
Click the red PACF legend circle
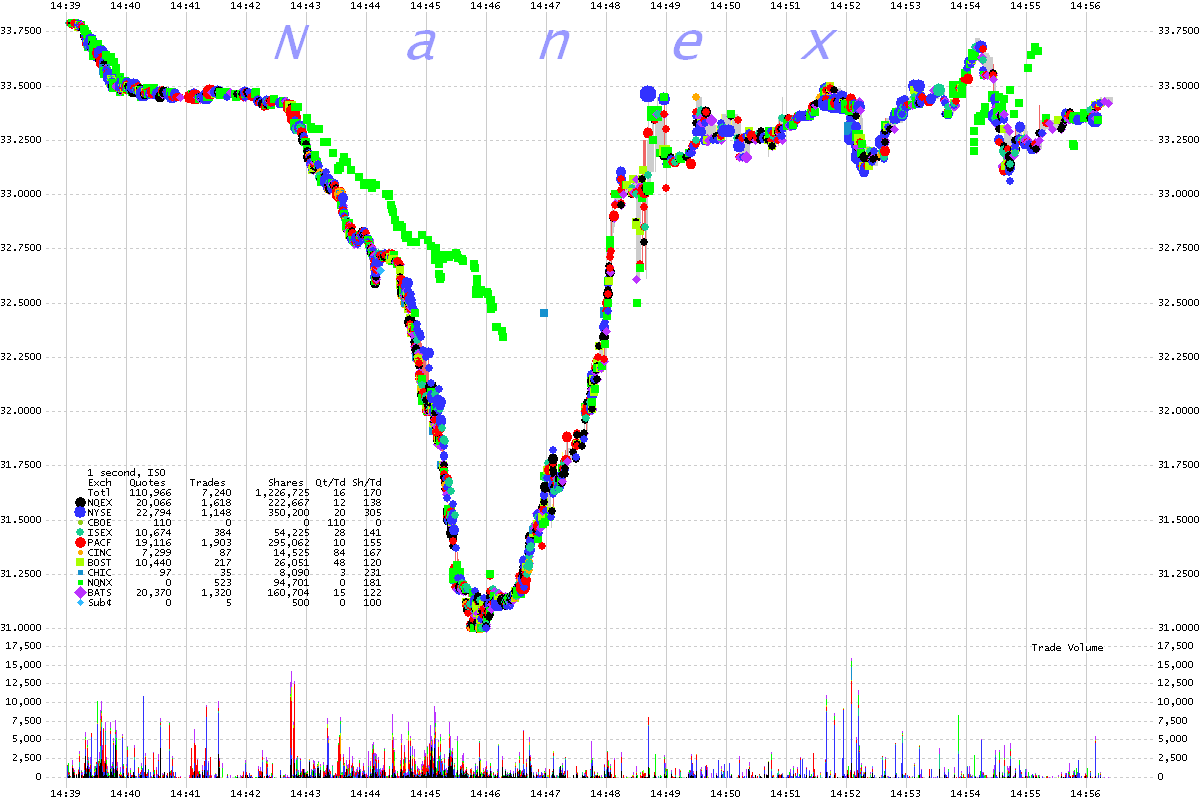pos(80,542)
